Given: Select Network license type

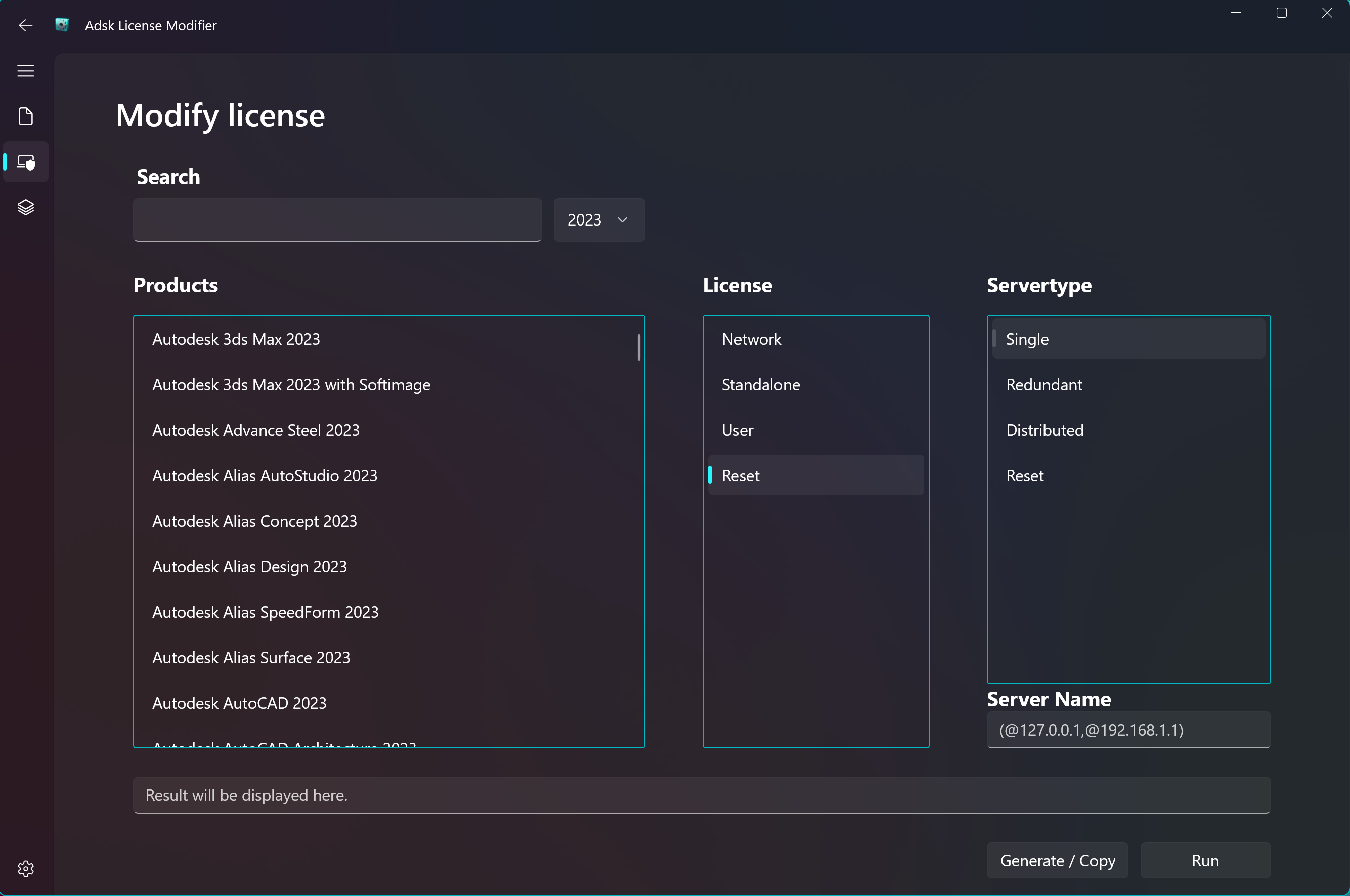Looking at the screenshot, I should pyautogui.click(x=752, y=339).
